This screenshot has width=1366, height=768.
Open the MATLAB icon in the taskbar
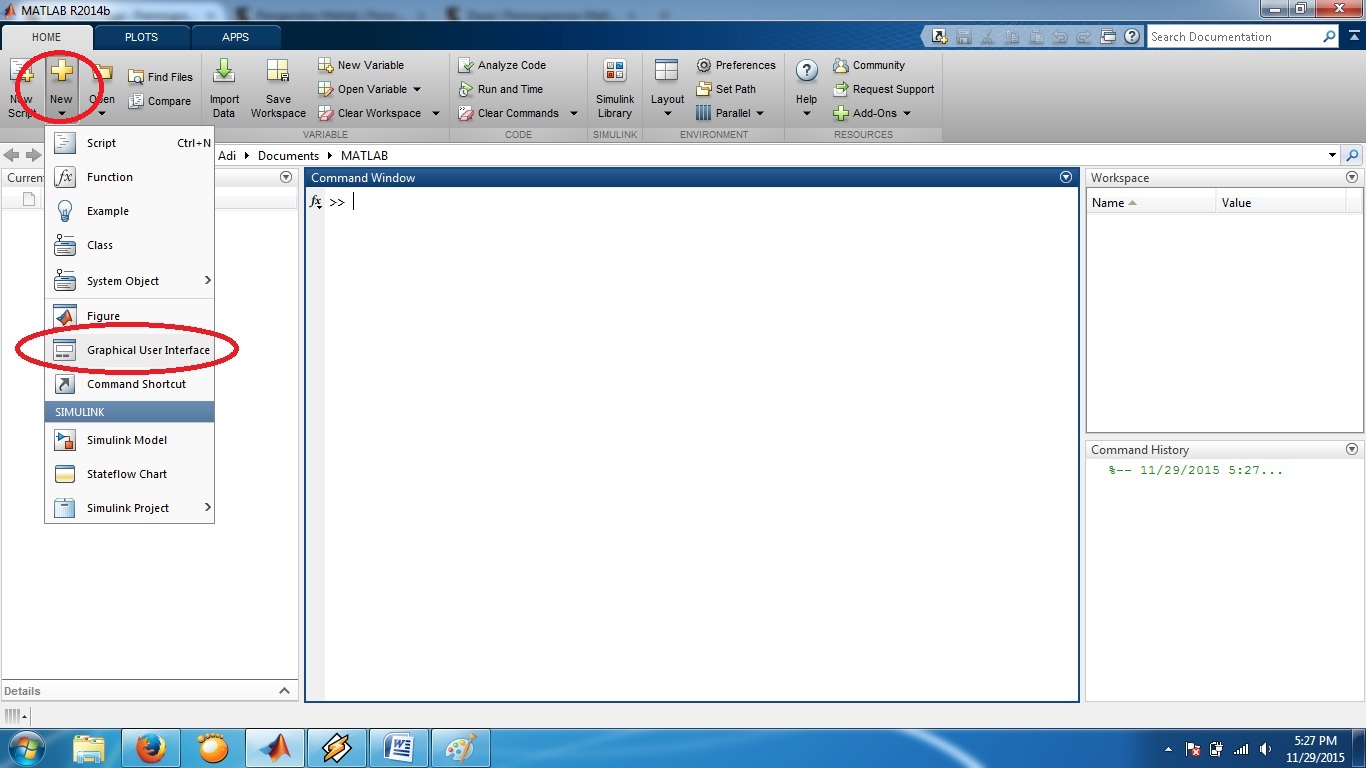point(274,747)
